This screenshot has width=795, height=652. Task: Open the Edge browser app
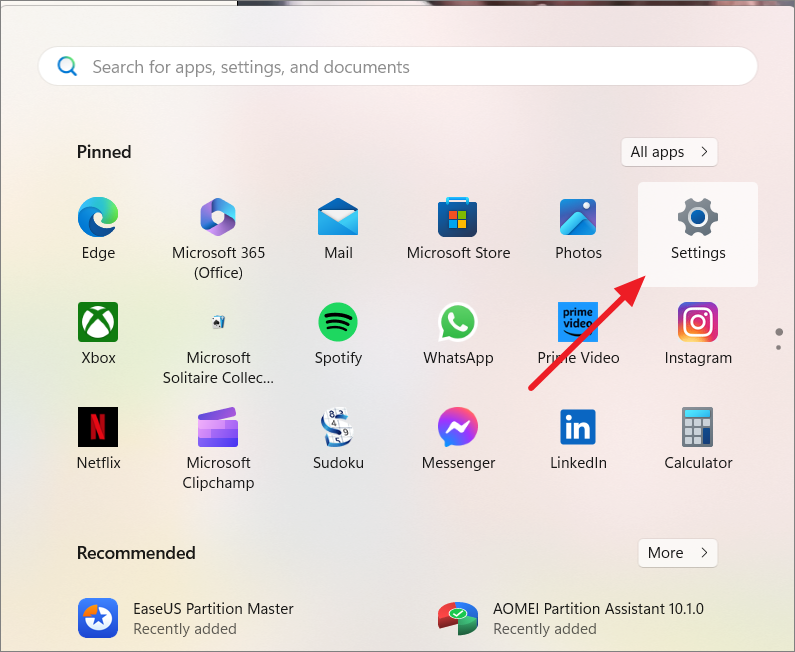click(98, 228)
